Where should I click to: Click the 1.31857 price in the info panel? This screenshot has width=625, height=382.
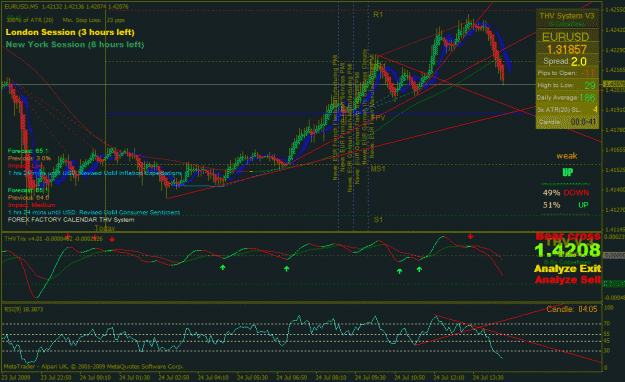point(567,49)
